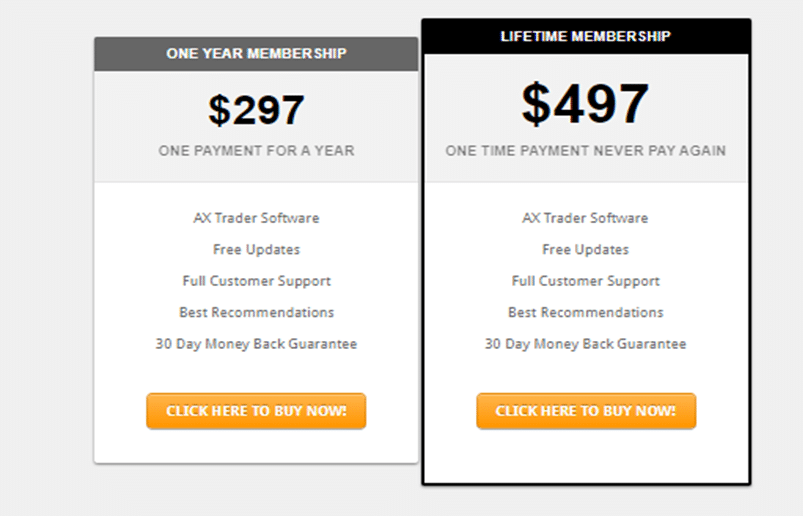The image size is (803, 516).
Task: Click Full Customer Support in one-year plan
Action: click(256, 282)
